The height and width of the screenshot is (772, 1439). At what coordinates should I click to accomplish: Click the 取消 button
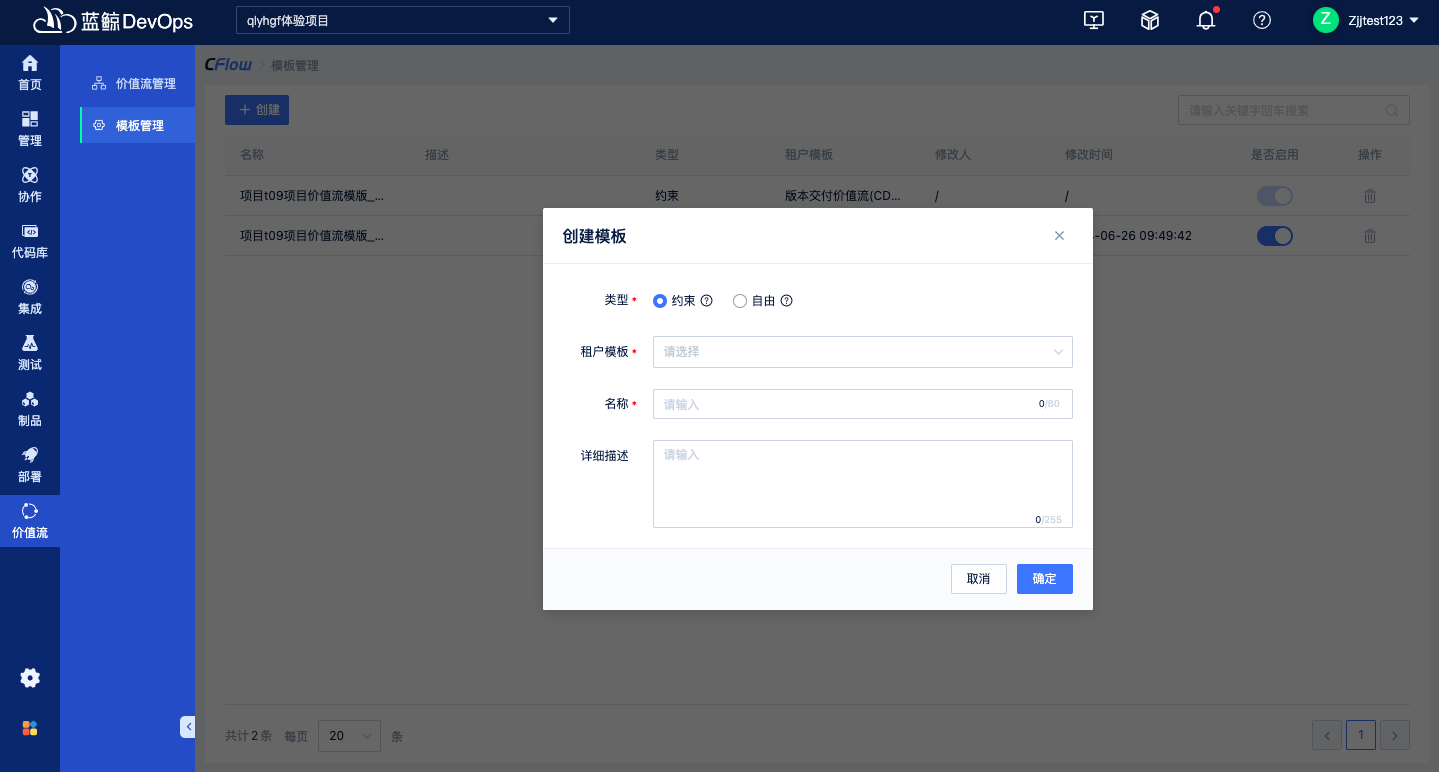978,579
